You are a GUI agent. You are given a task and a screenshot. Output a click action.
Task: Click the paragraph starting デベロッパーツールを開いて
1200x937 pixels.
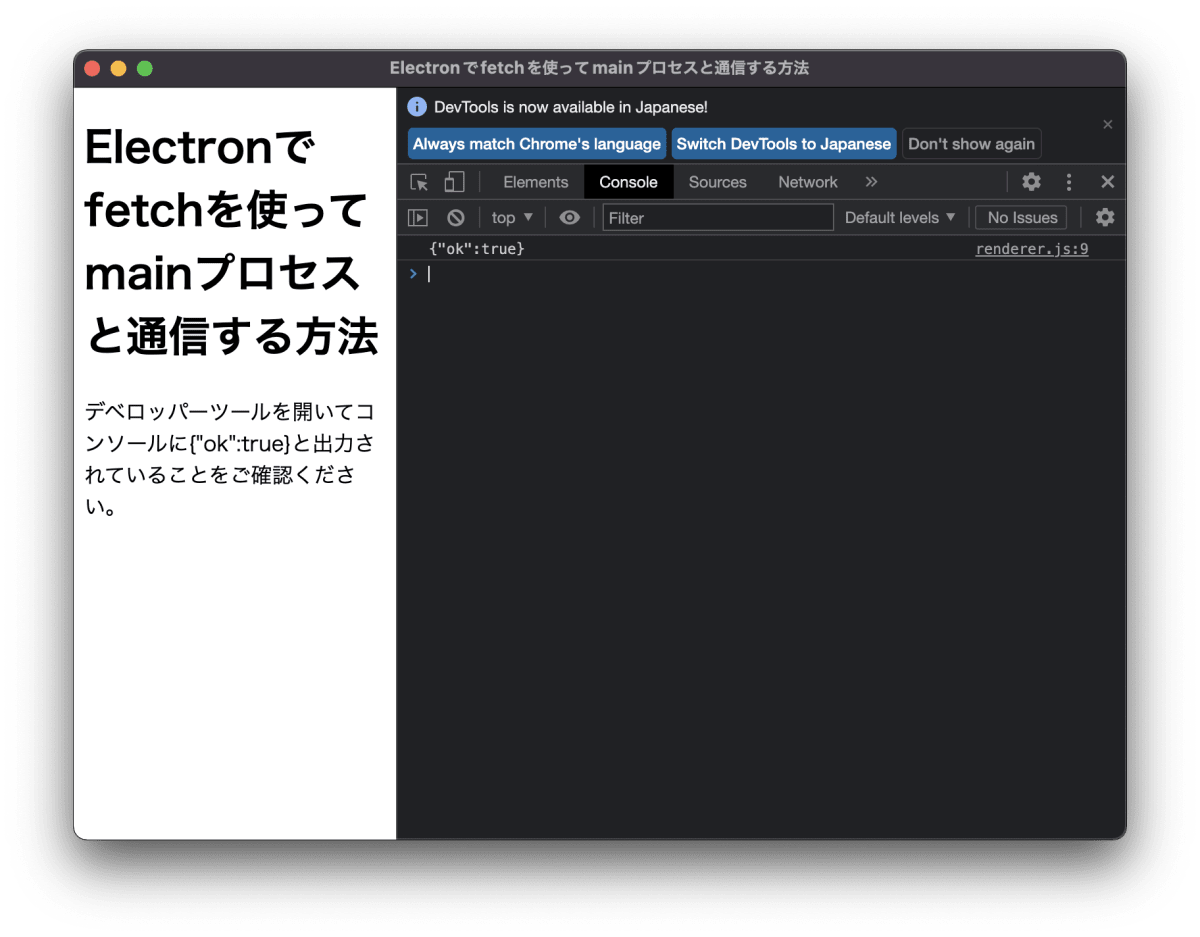[229, 459]
